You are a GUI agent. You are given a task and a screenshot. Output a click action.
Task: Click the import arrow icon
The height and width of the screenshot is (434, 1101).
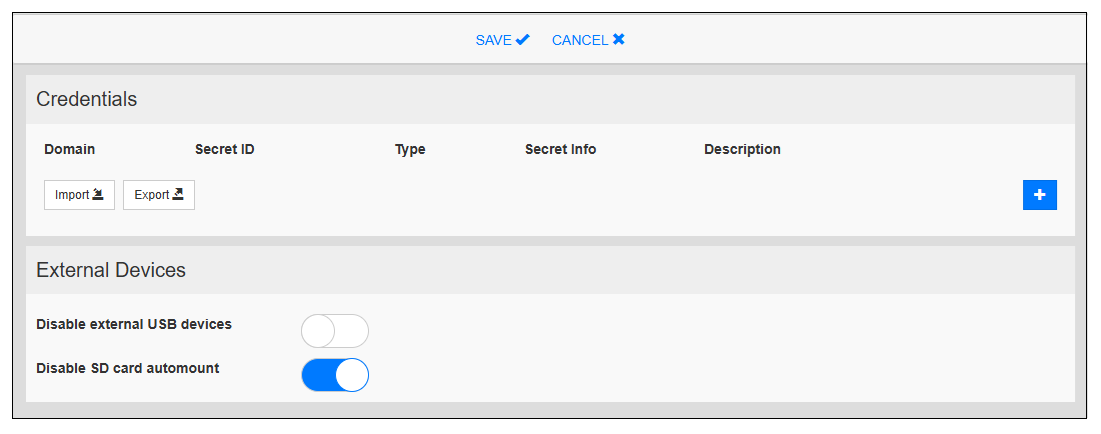(99, 195)
